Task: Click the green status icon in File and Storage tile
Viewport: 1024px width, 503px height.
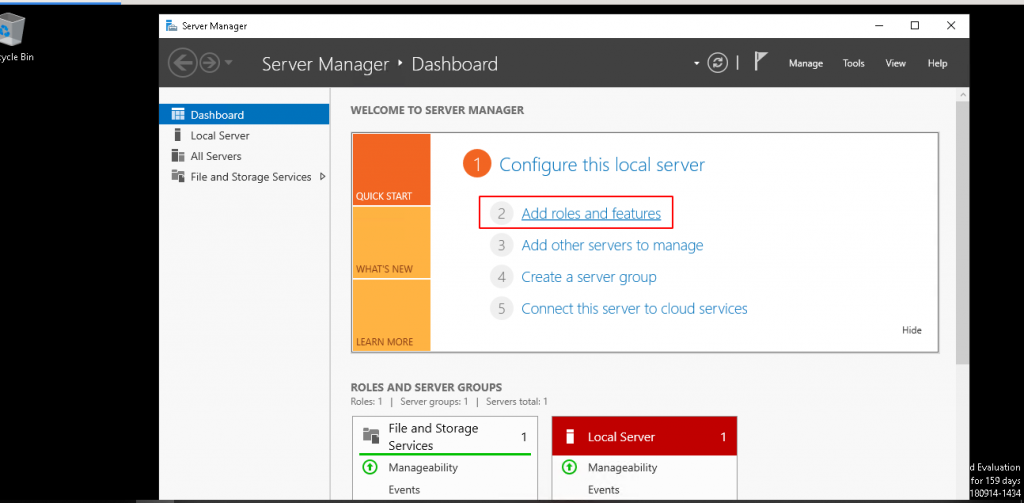Action: (370, 467)
